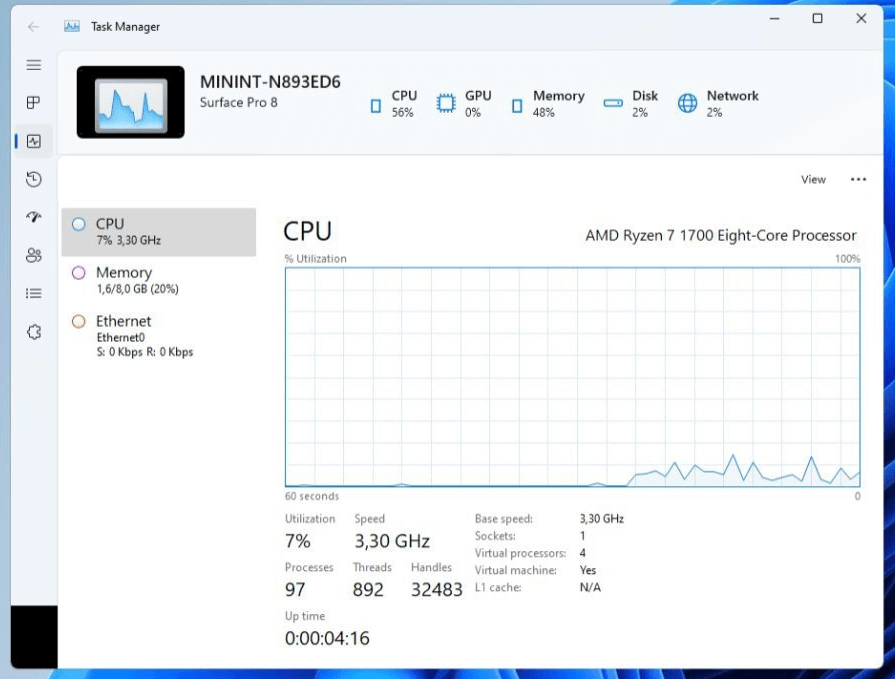Image resolution: width=895 pixels, height=679 pixels.
Task: Go to Processes page in sidebar
Action: 34,103
